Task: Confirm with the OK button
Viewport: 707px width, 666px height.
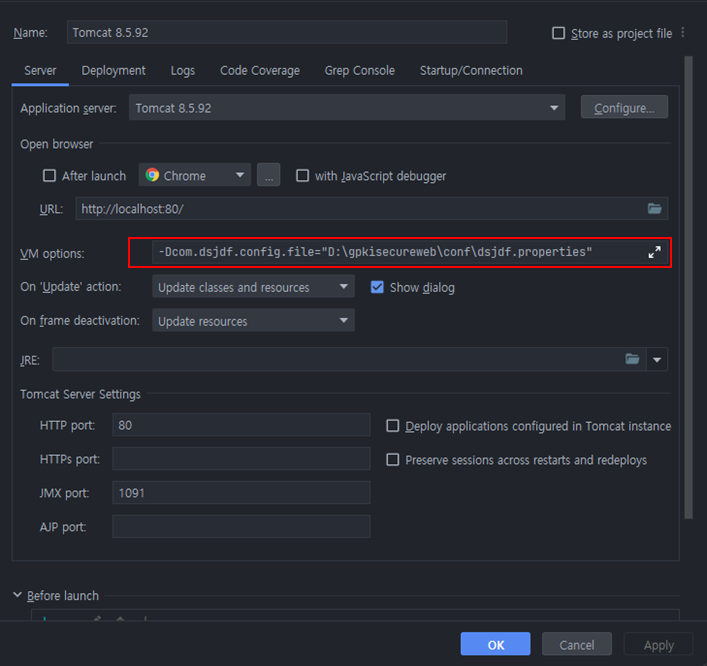Action: [x=495, y=644]
